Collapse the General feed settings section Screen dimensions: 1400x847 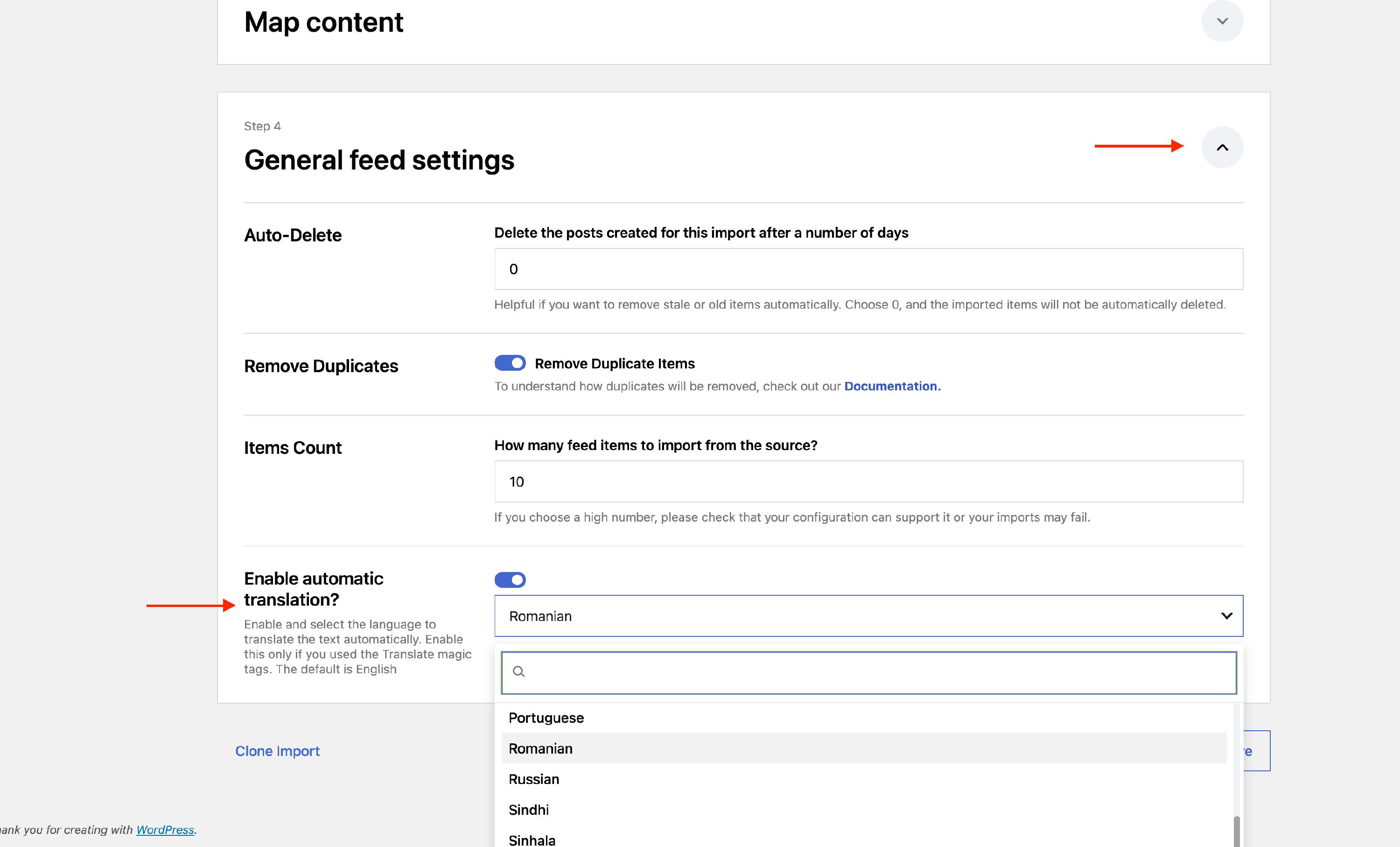tap(1222, 147)
